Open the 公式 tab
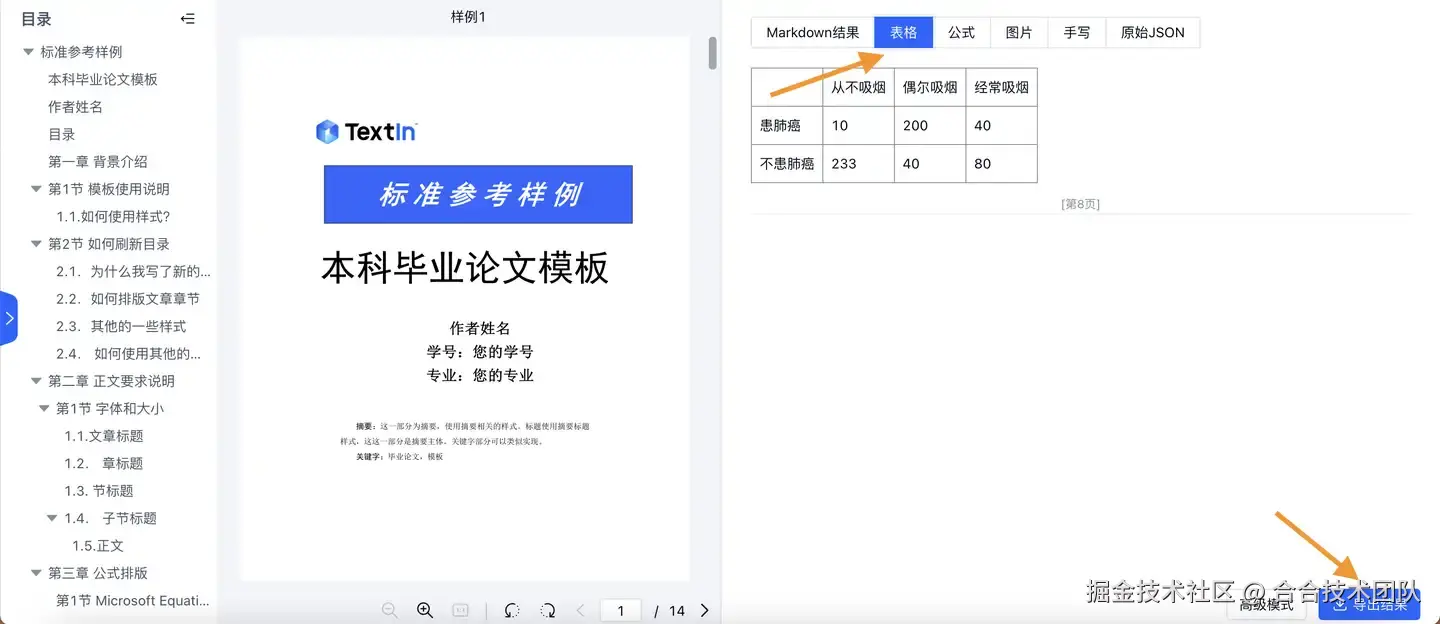This screenshot has height=624, width=1440. (x=962, y=32)
